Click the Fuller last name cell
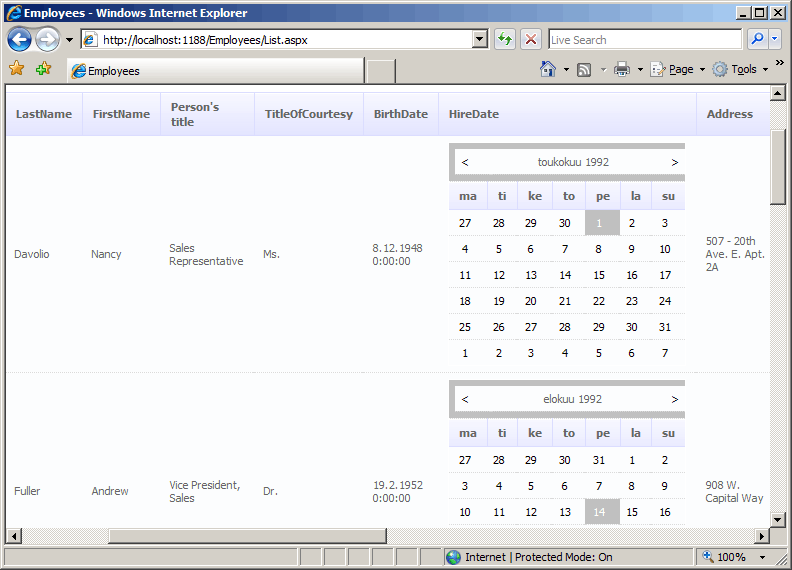The image size is (792, 570). (27, 491)
